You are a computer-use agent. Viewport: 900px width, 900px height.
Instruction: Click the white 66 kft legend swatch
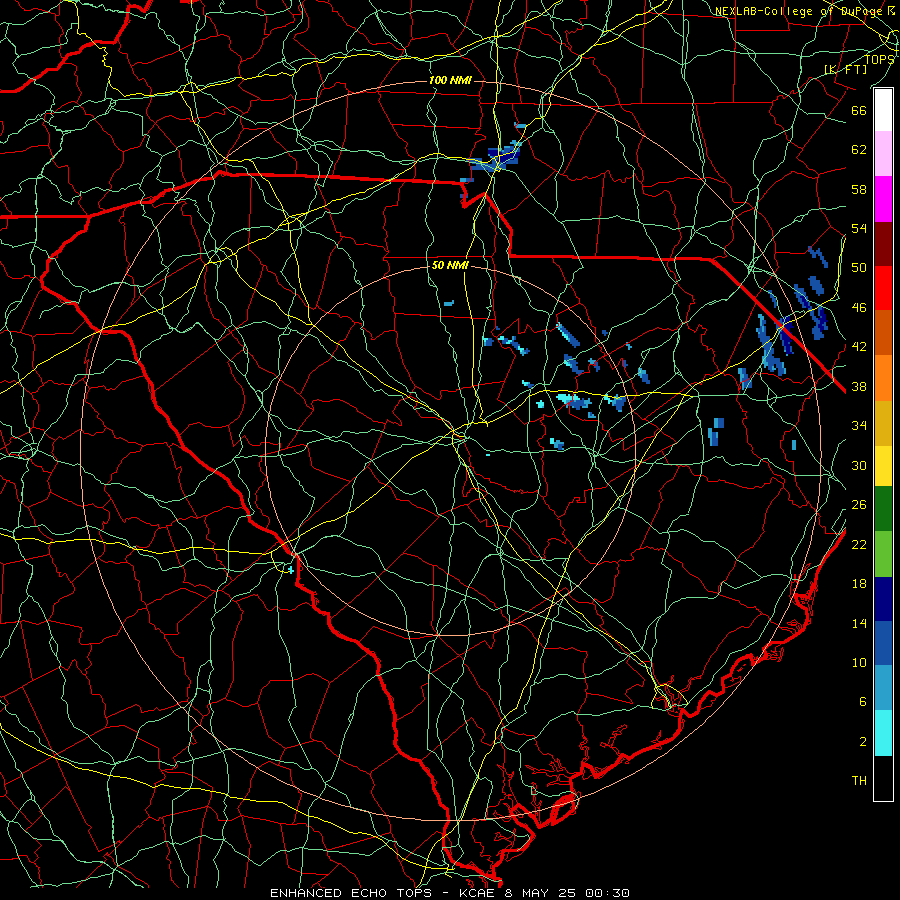tap(883, 110)
